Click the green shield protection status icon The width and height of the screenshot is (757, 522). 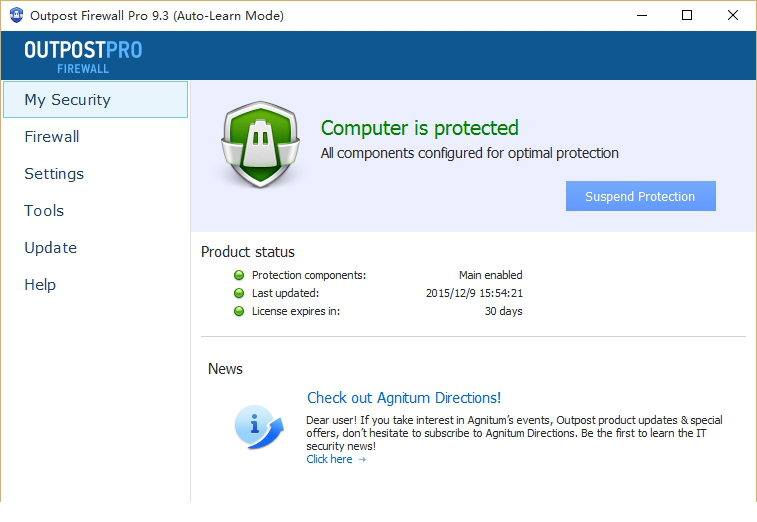click(260, 144)
